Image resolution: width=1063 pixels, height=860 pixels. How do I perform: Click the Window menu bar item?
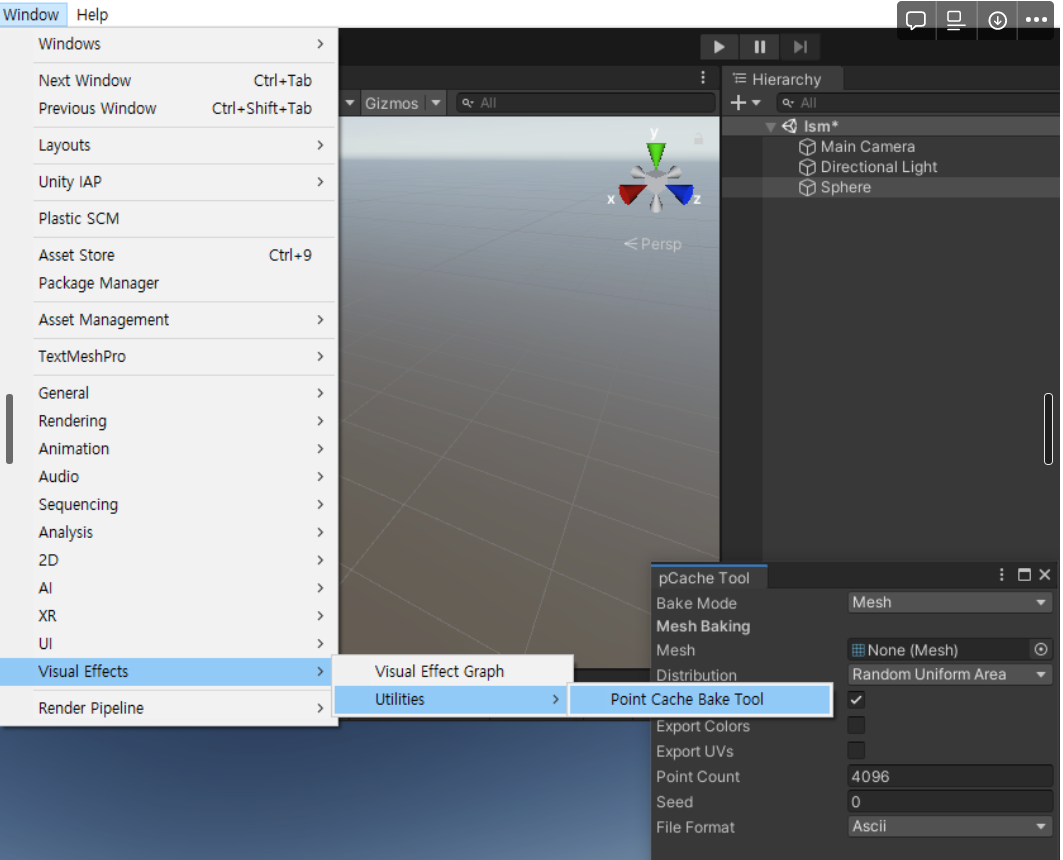[32, 14]
